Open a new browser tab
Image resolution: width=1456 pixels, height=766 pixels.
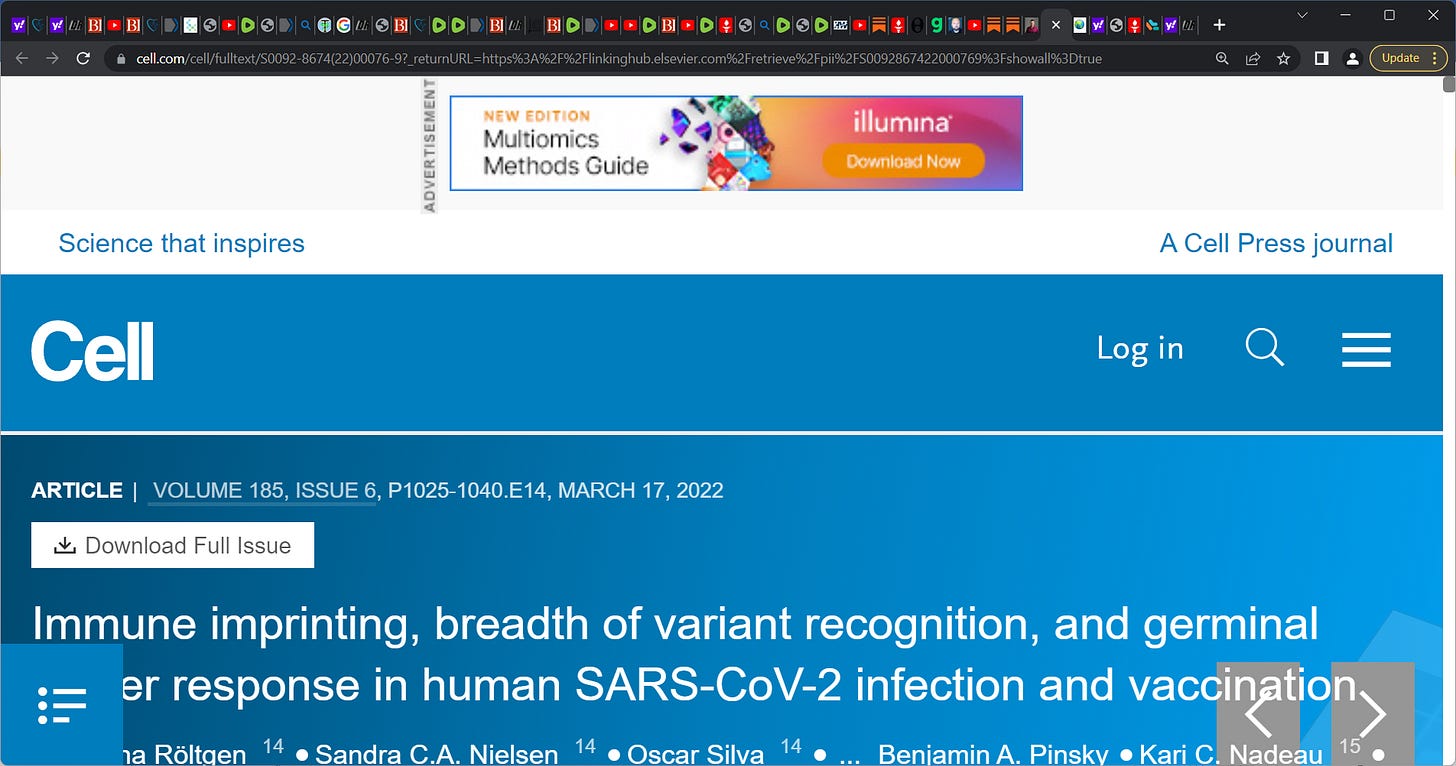(1219, 24)
